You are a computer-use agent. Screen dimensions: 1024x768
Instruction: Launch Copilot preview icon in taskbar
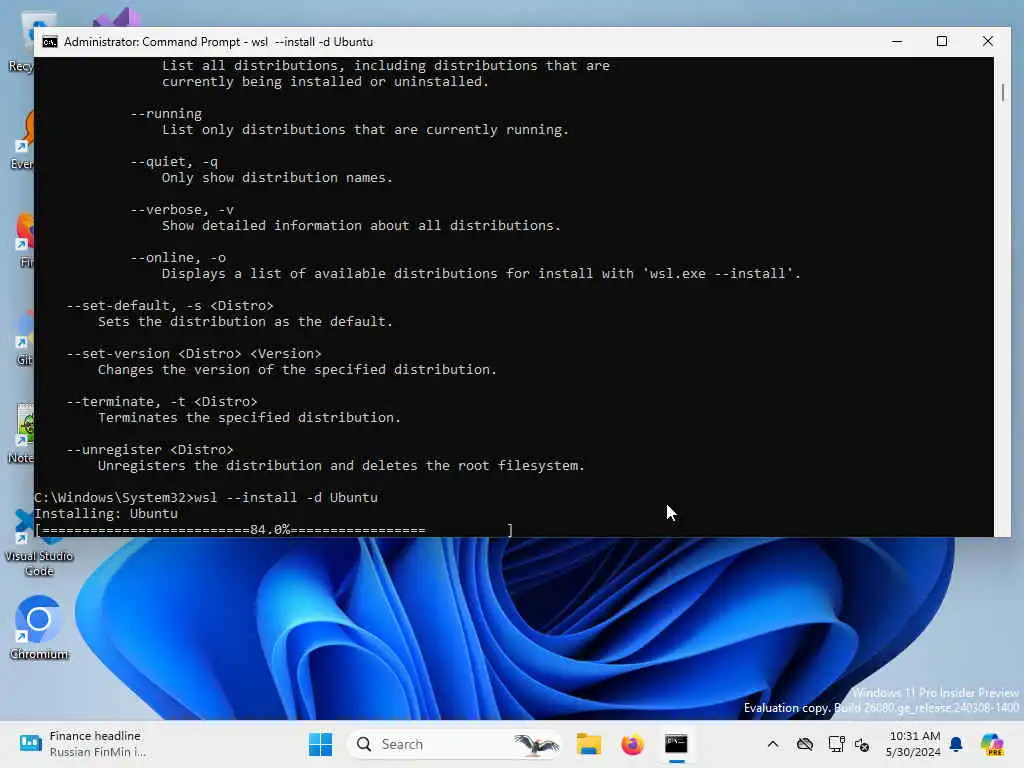tap(991, 744)
